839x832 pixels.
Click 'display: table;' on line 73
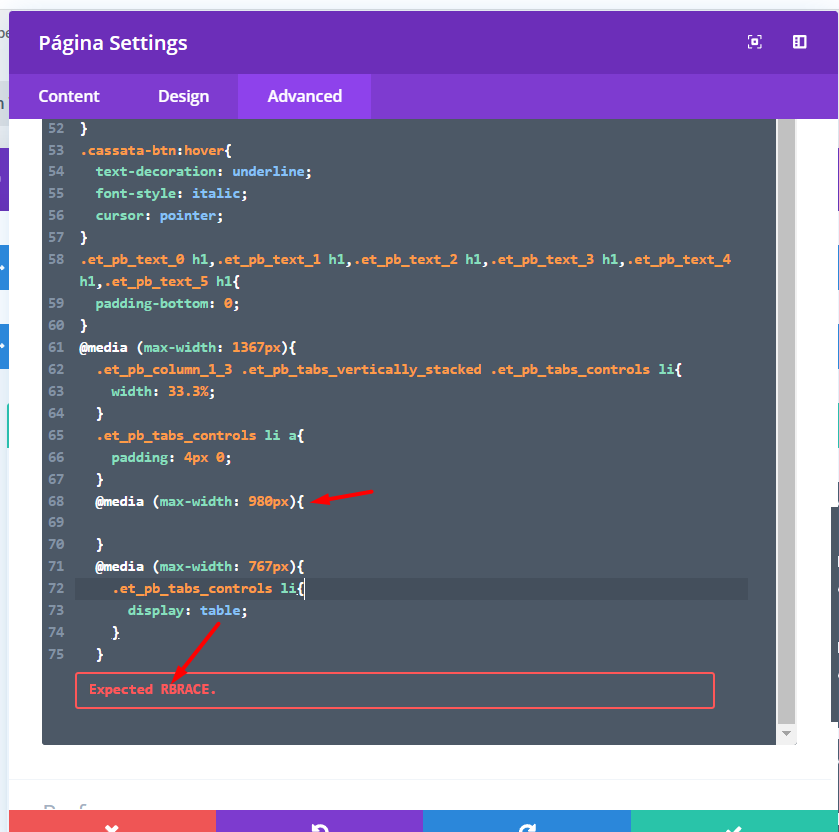(187, 610)
